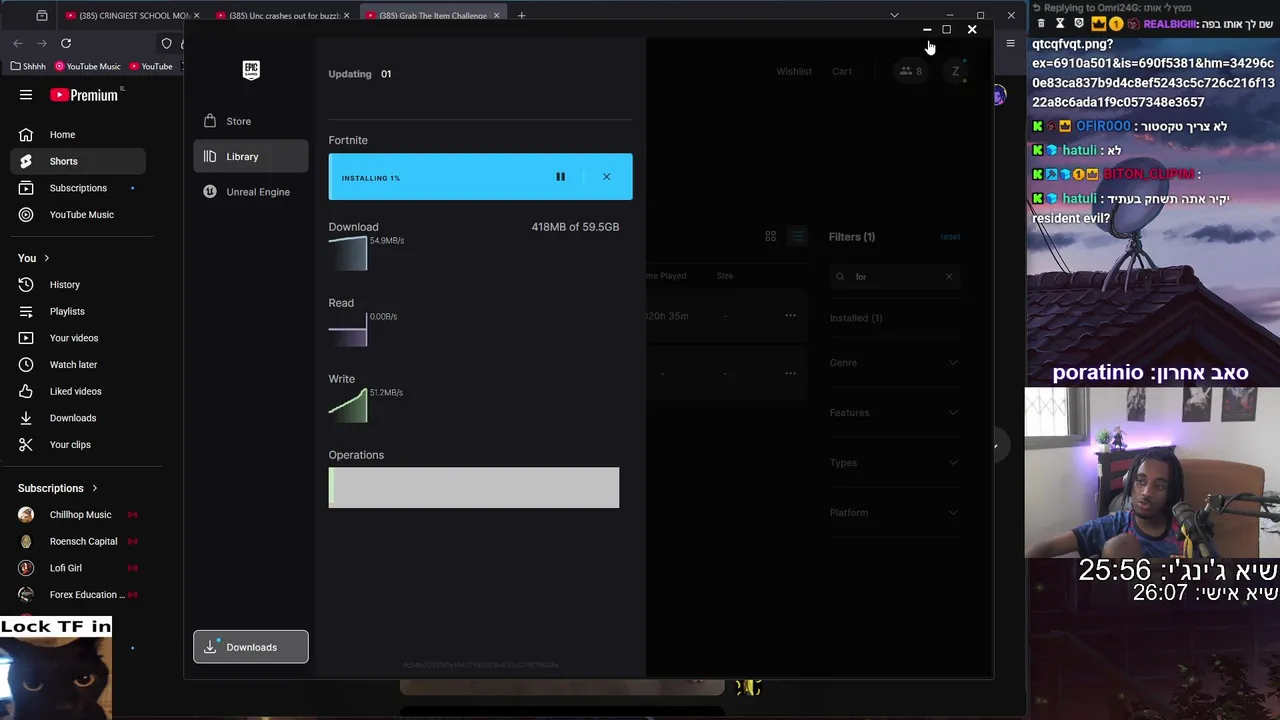Open Roensch Capital channel subscription

[x=78, y=541]
